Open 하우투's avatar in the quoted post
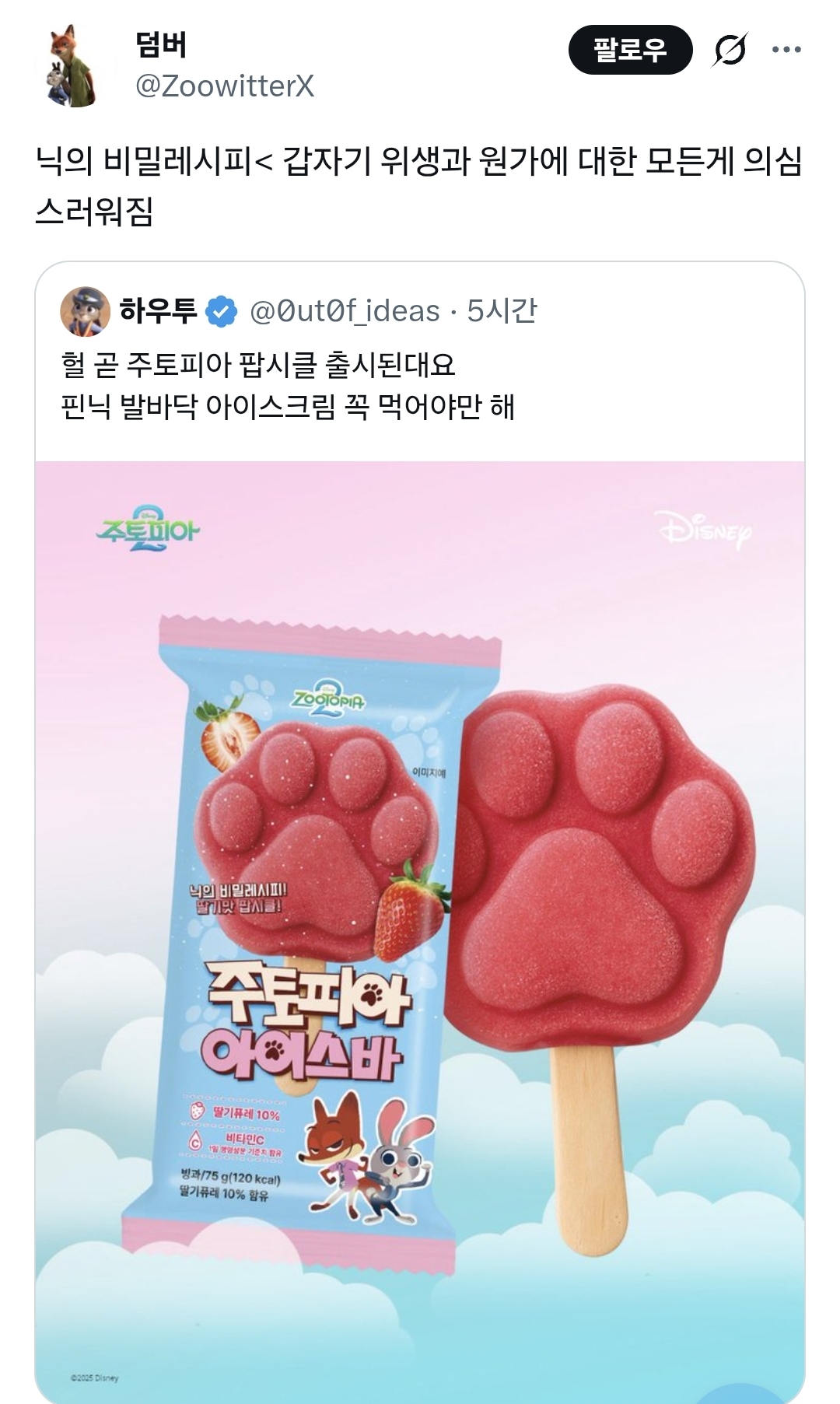 (85, 311)
